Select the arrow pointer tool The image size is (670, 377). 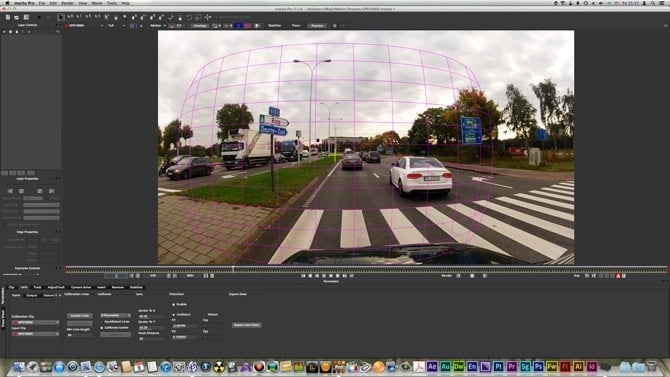coord(61,17)
